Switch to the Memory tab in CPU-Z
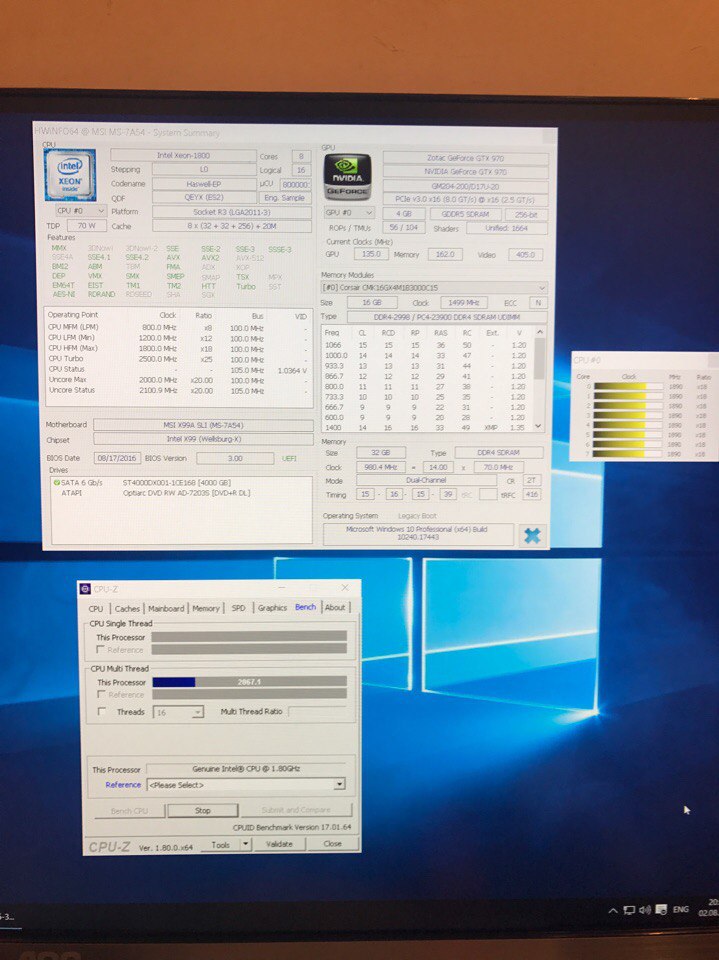This screenshot has width=719, height=960. tap(206, 608)
